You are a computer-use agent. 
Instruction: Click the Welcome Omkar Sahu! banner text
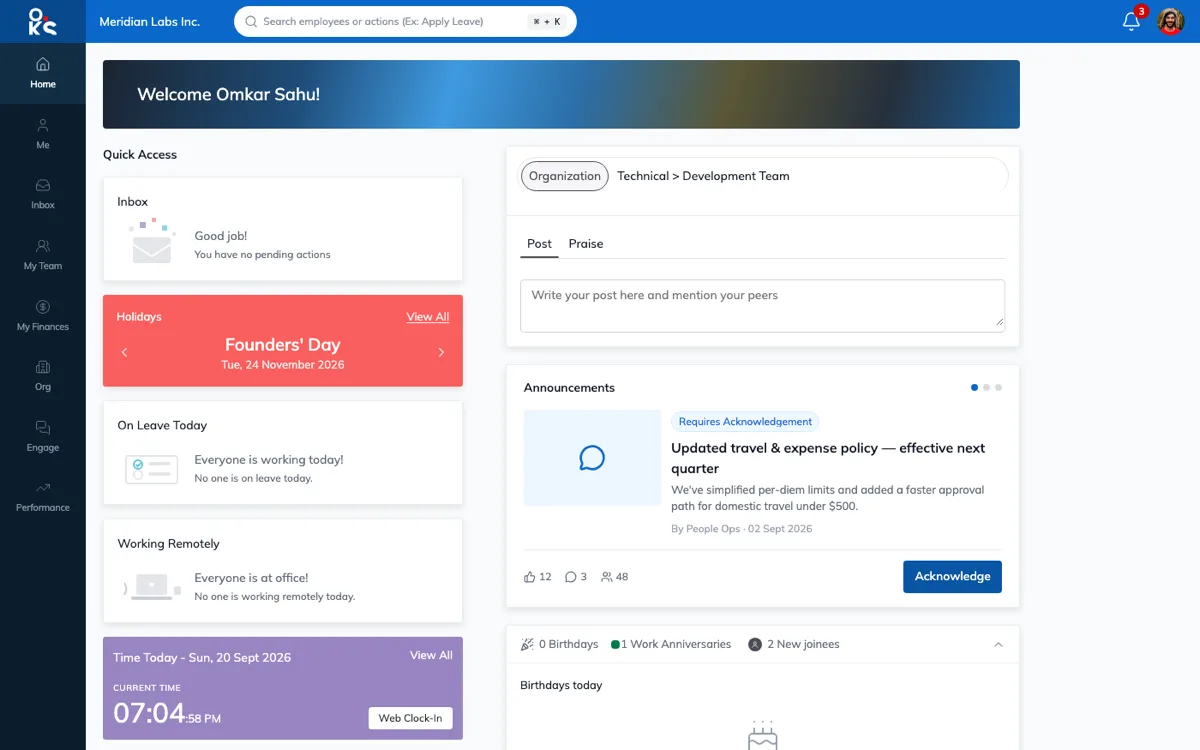point(228,94)
